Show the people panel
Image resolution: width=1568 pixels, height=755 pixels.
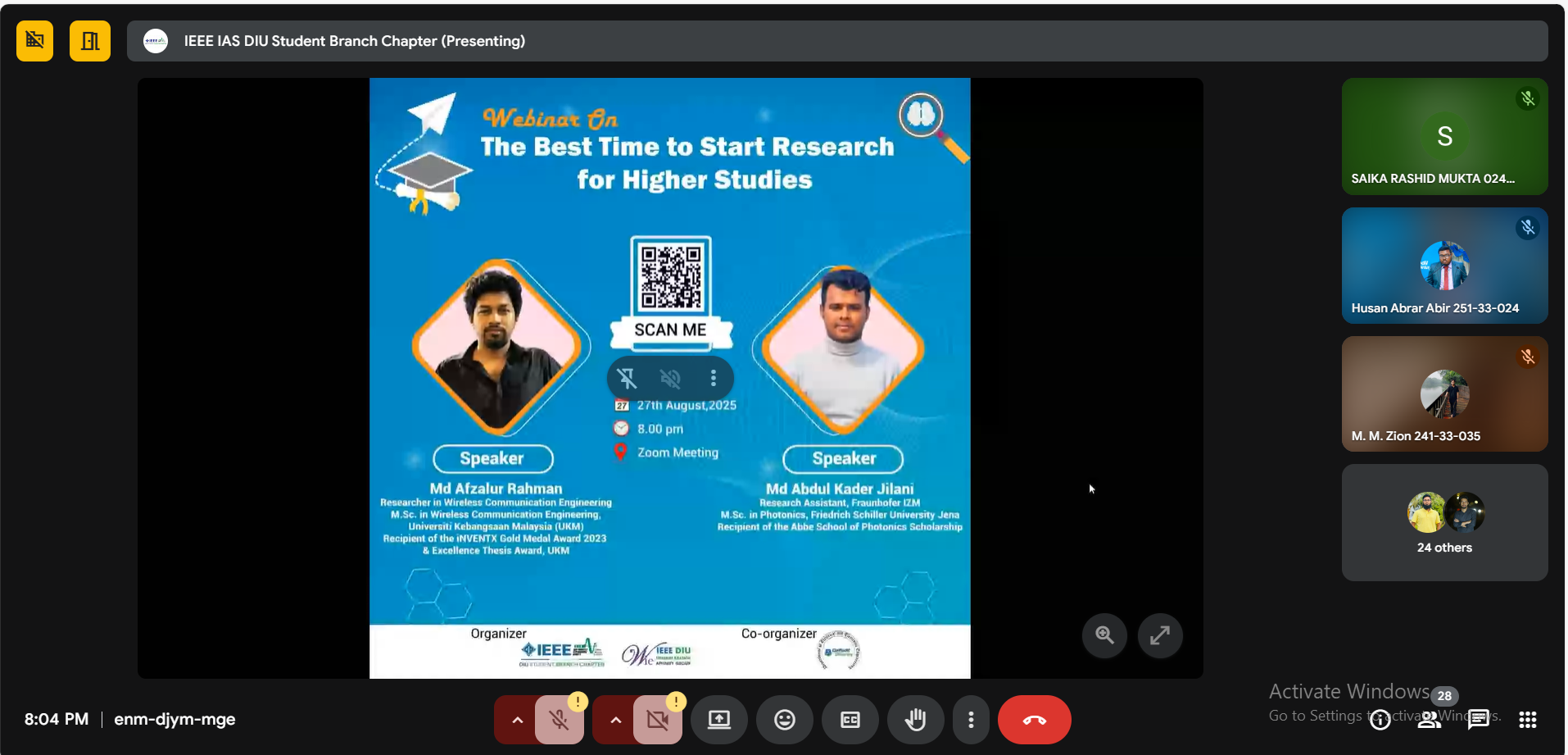(1430, 720)
